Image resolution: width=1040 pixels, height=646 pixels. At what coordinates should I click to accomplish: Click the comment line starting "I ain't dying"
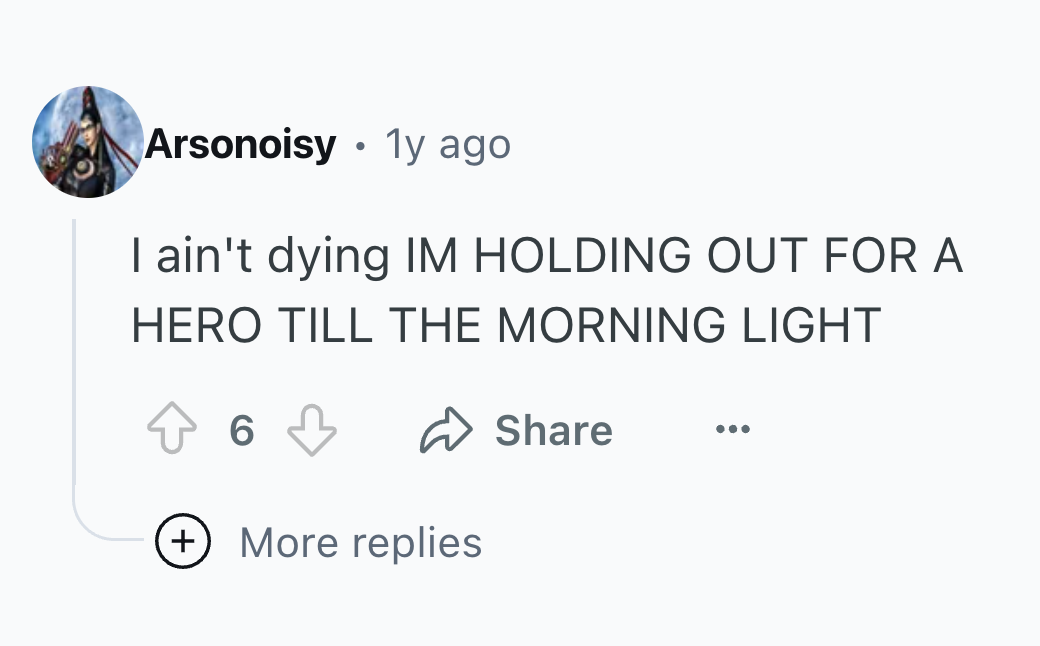(547, 256)
